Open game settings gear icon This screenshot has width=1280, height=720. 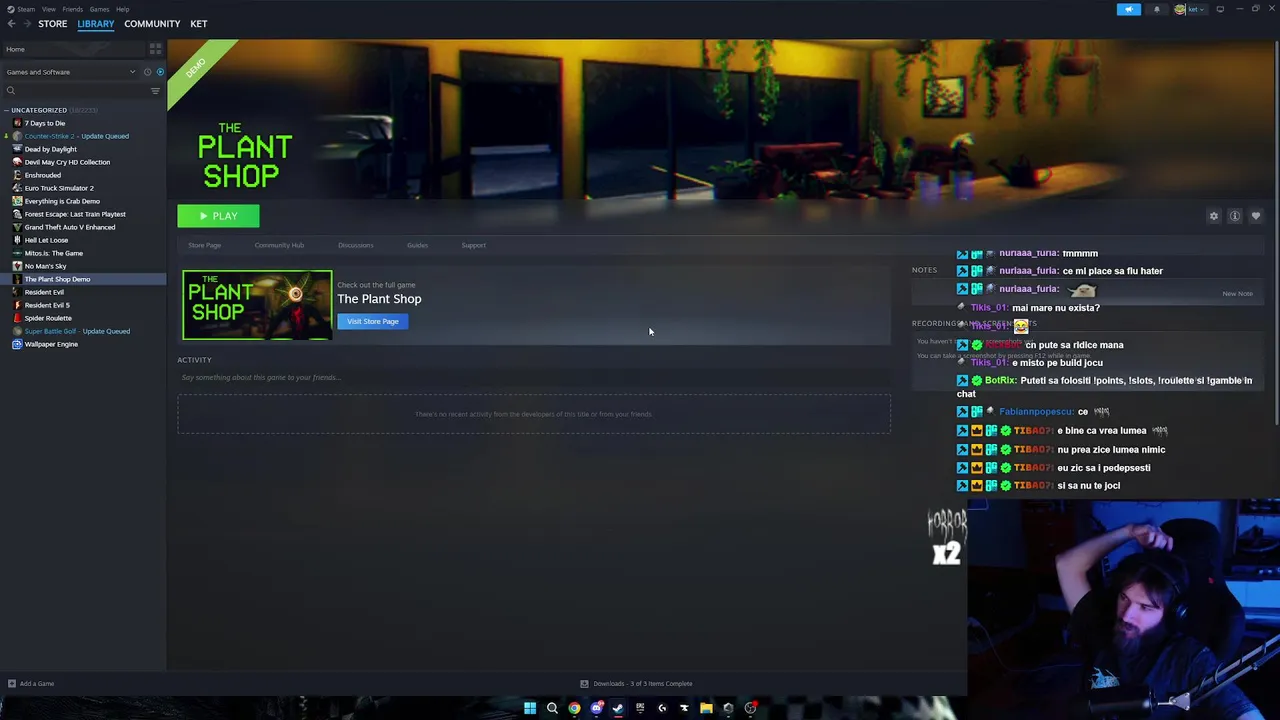[1214, 216]
